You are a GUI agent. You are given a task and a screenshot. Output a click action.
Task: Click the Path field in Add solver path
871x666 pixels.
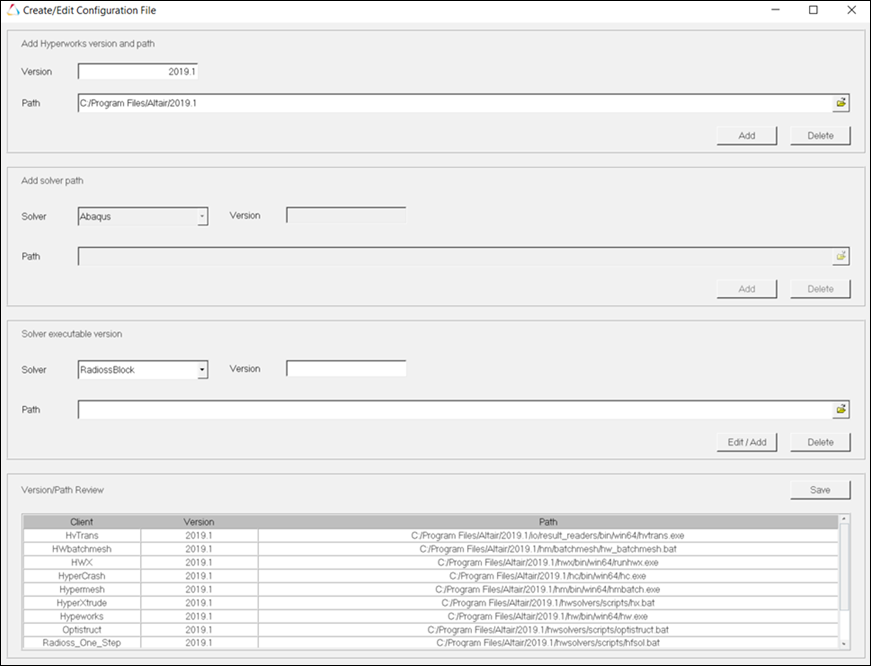pos(455,256)
